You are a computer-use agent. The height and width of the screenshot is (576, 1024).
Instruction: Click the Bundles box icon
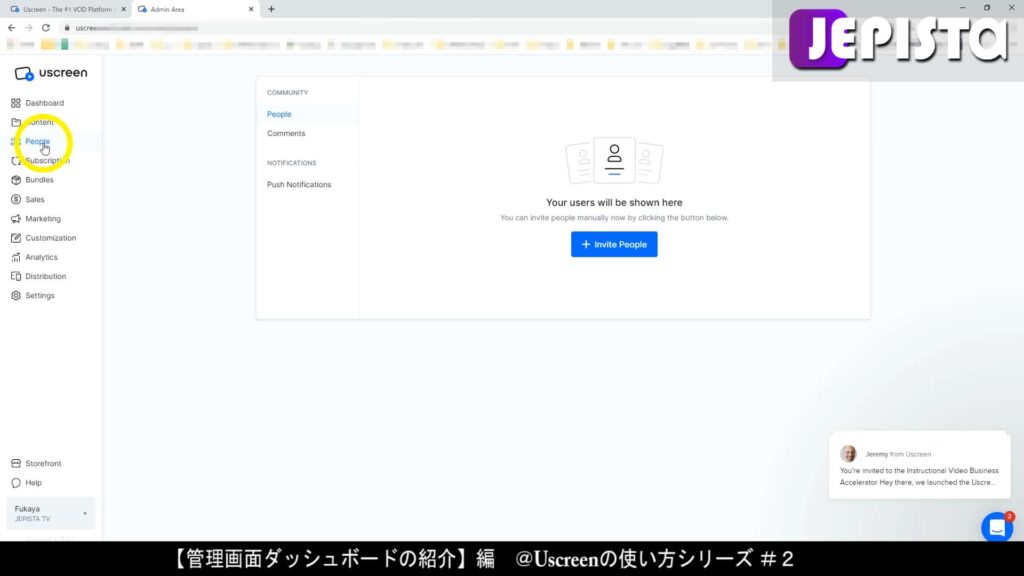click(16, 180)
